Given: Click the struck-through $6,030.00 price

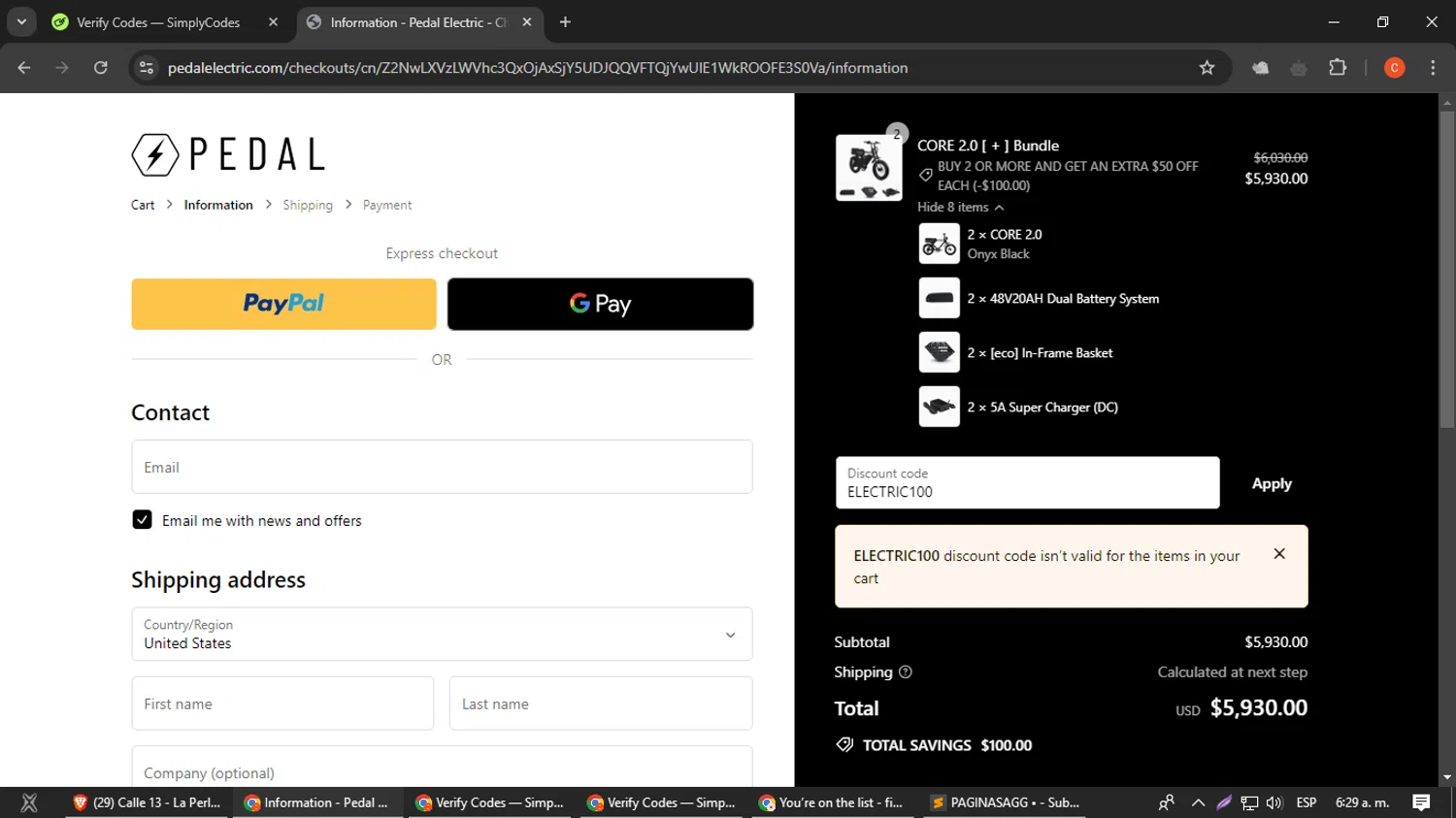Looking at the screenshot, I should [1280, 157].
